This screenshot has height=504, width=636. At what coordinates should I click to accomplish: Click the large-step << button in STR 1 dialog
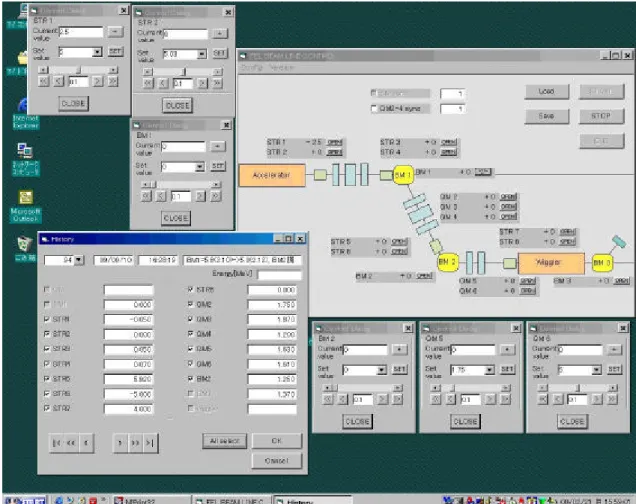click(x=44, y=81)
